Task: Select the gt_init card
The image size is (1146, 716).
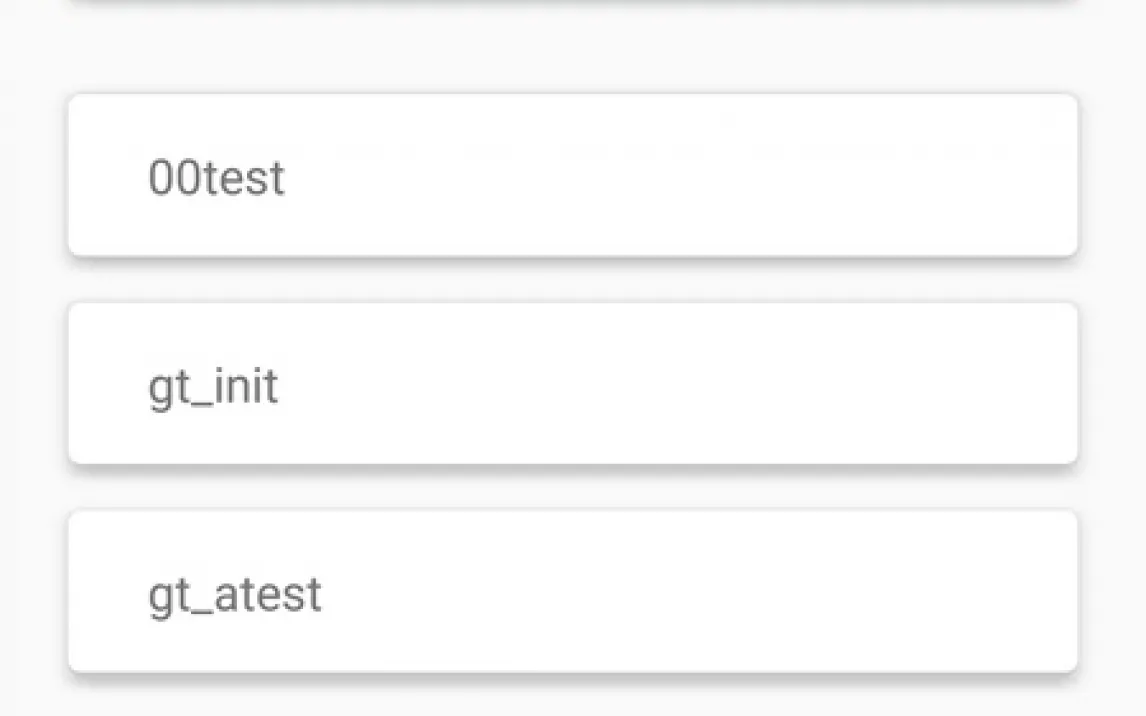Action: click(572, 384)
